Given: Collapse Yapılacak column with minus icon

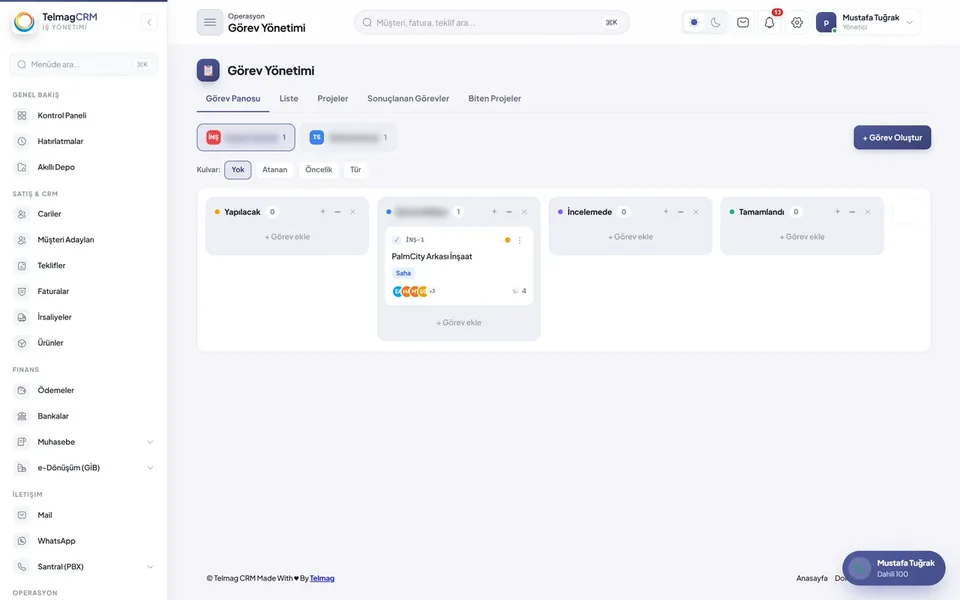Looking at the screenshot, I should point(337,212).
